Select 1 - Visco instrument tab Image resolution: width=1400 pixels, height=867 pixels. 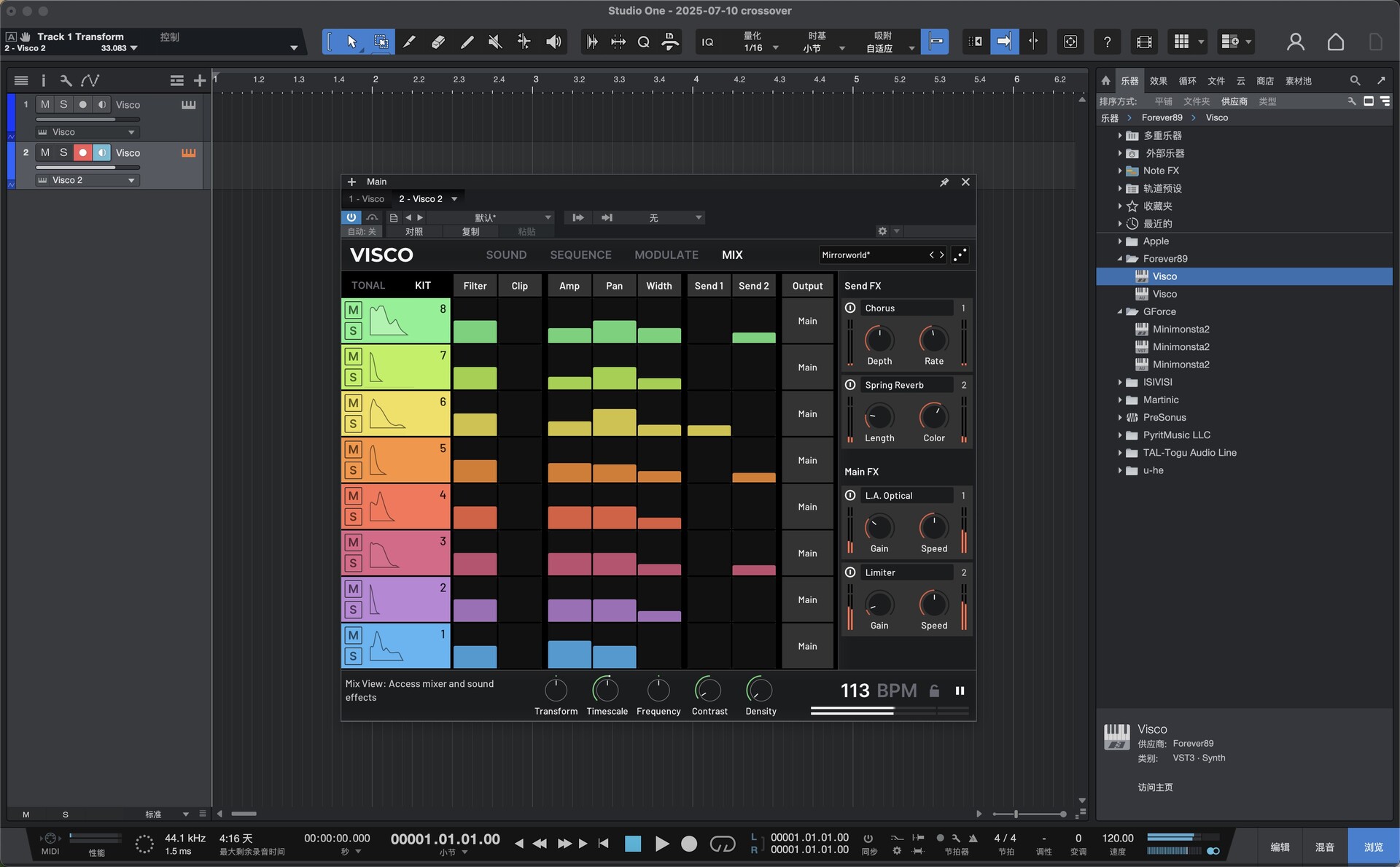point(366,198)
